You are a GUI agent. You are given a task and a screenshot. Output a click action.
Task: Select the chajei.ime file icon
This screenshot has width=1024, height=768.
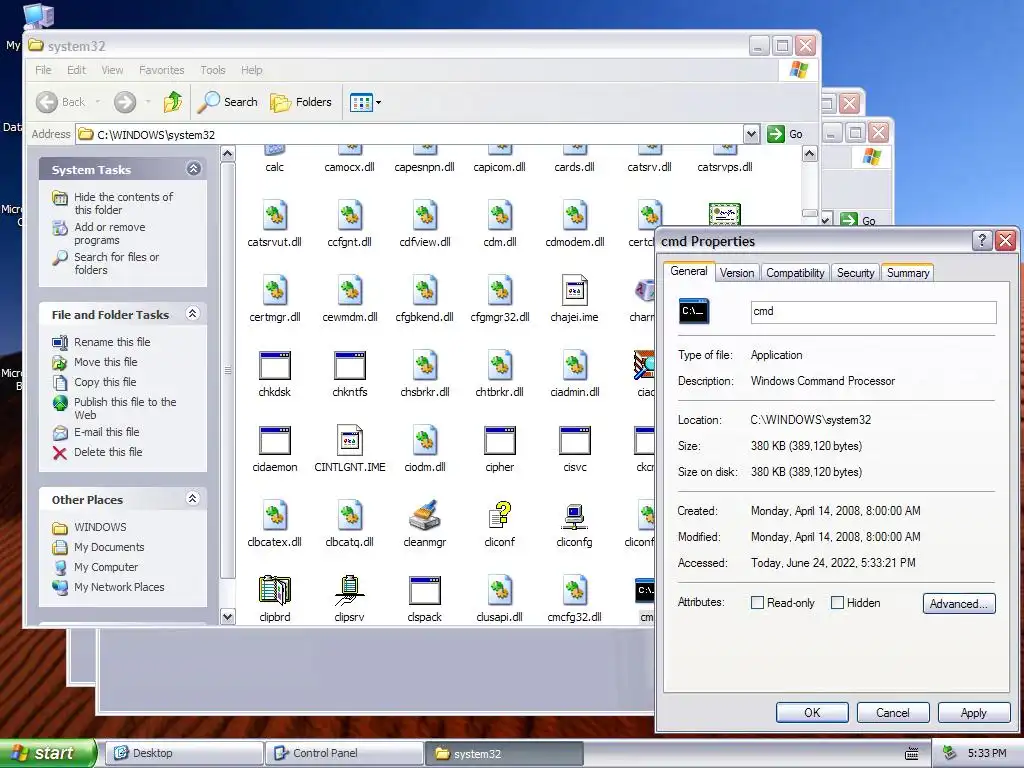575,291
